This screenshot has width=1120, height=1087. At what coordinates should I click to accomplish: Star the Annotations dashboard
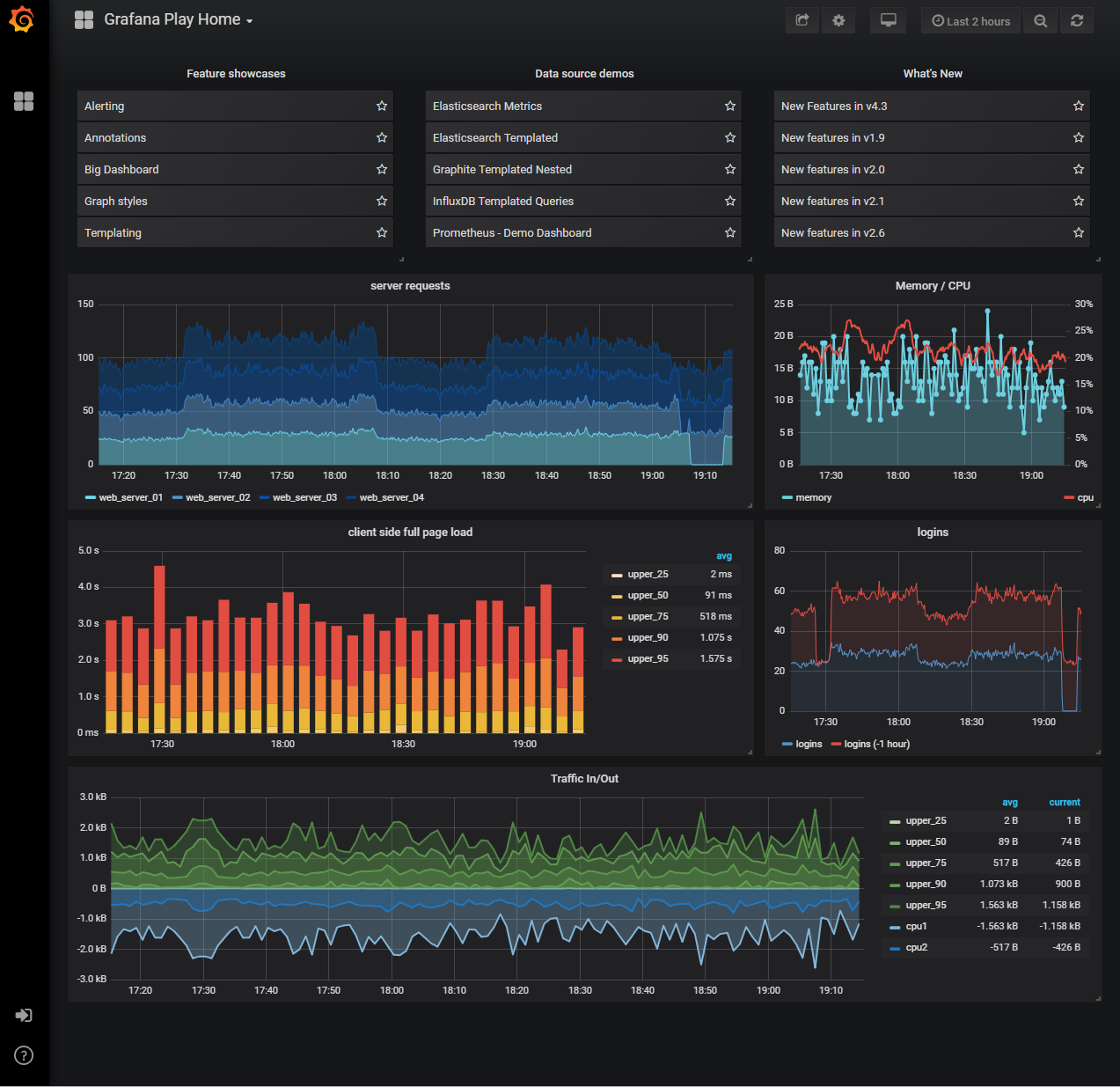click(382, 137)
